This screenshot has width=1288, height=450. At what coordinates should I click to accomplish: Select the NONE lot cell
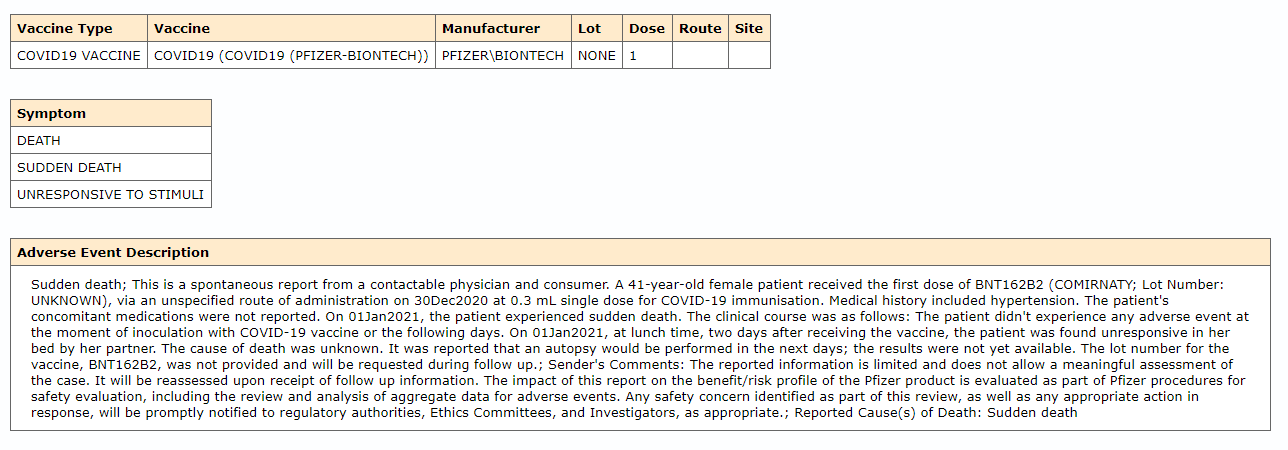pos(597,56)
